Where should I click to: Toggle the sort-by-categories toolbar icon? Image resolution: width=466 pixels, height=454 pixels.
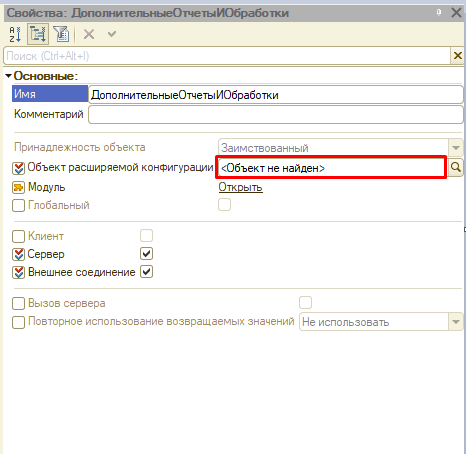pos(38,34)
